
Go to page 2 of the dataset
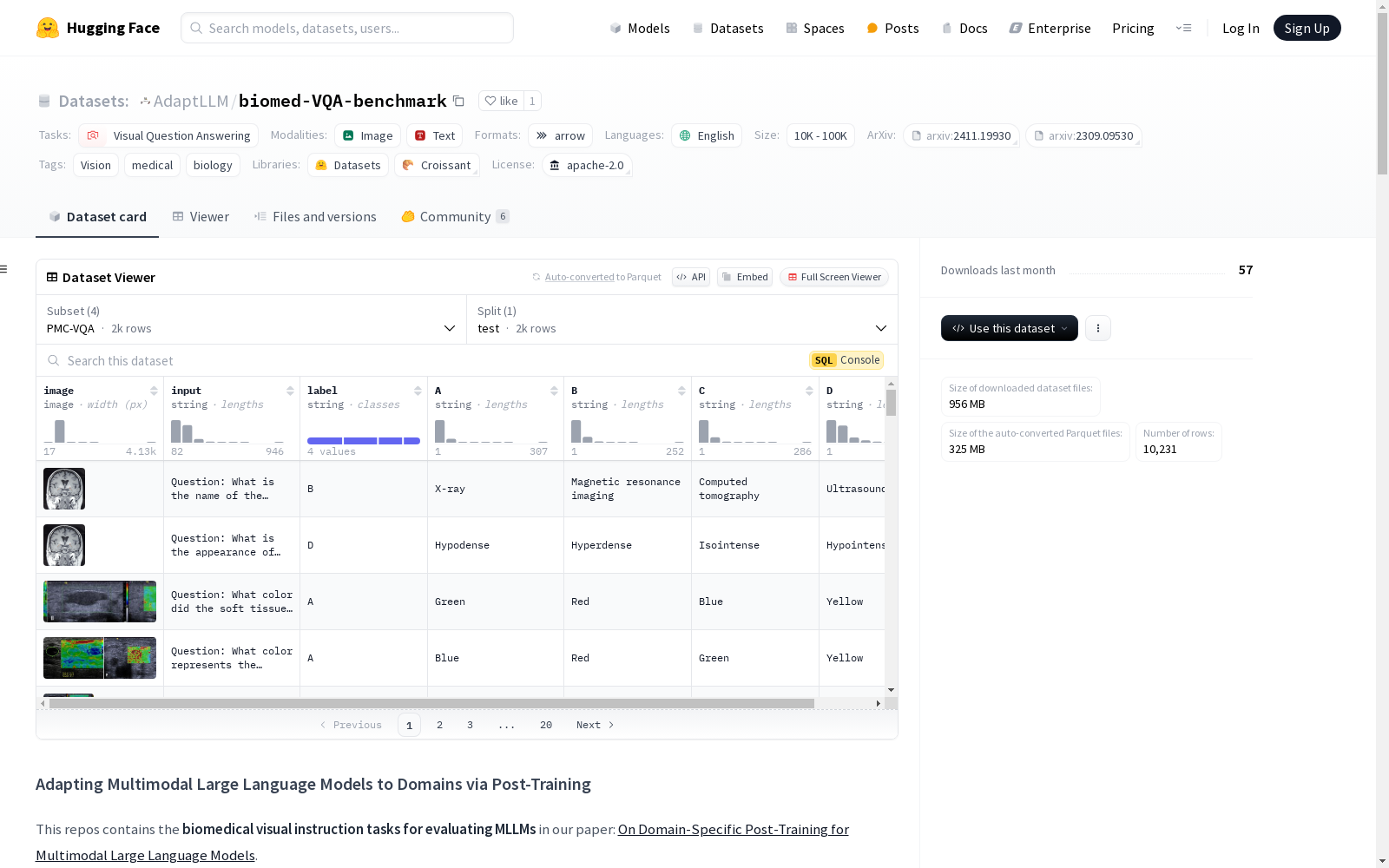click(440, 725)
